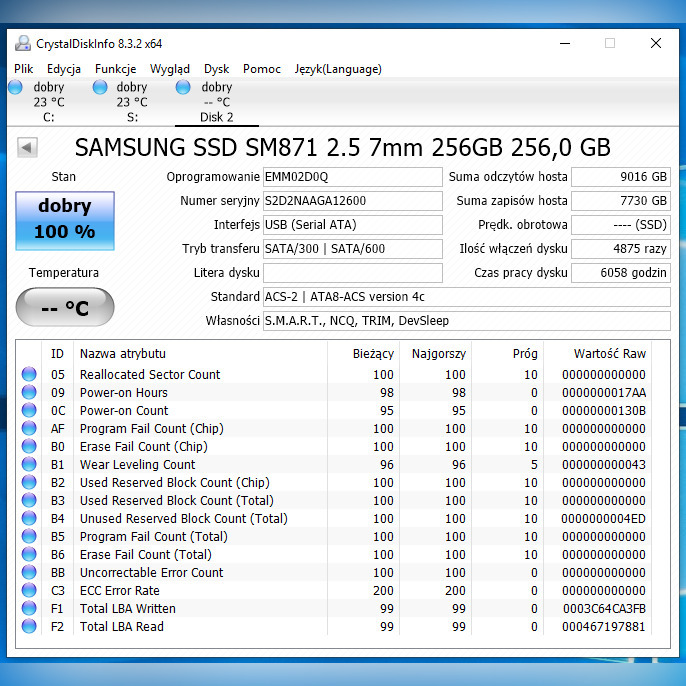Screen dimensions: 686x686
Task: Click the interface field USB (Serial ATA)
Action: (x=352, y=225)
